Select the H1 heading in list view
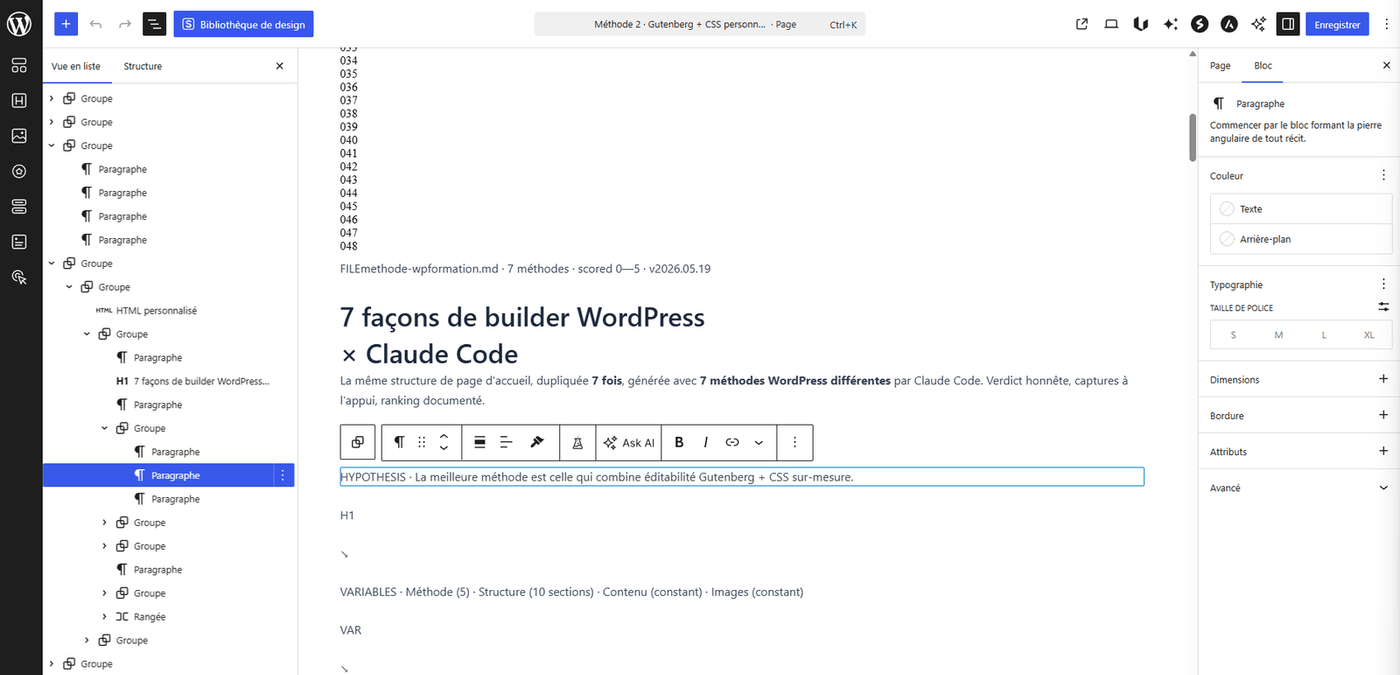The image size is (1400, 675). pos(193,381)
